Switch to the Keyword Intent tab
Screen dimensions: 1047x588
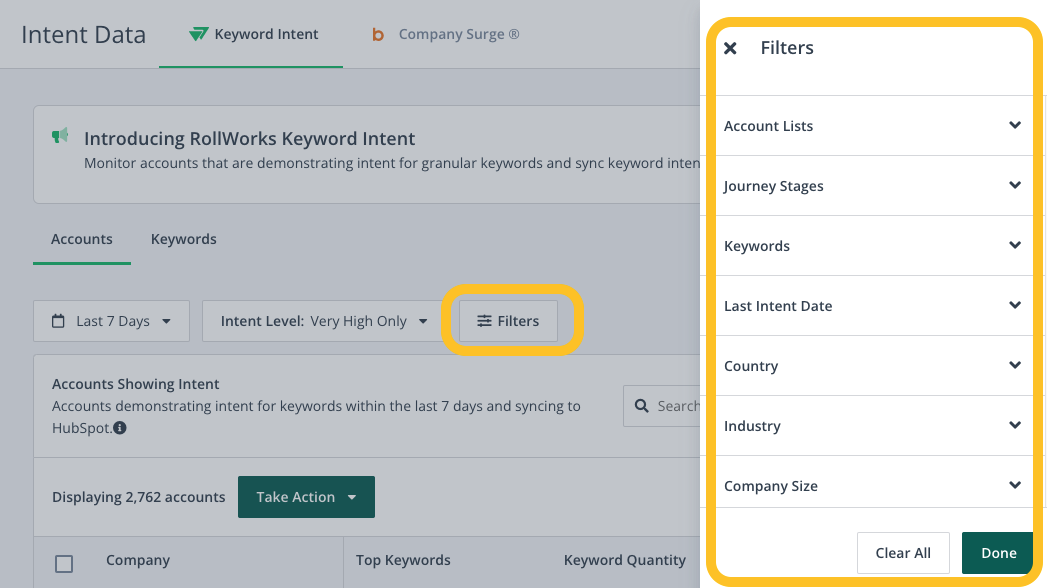[252, 34]
